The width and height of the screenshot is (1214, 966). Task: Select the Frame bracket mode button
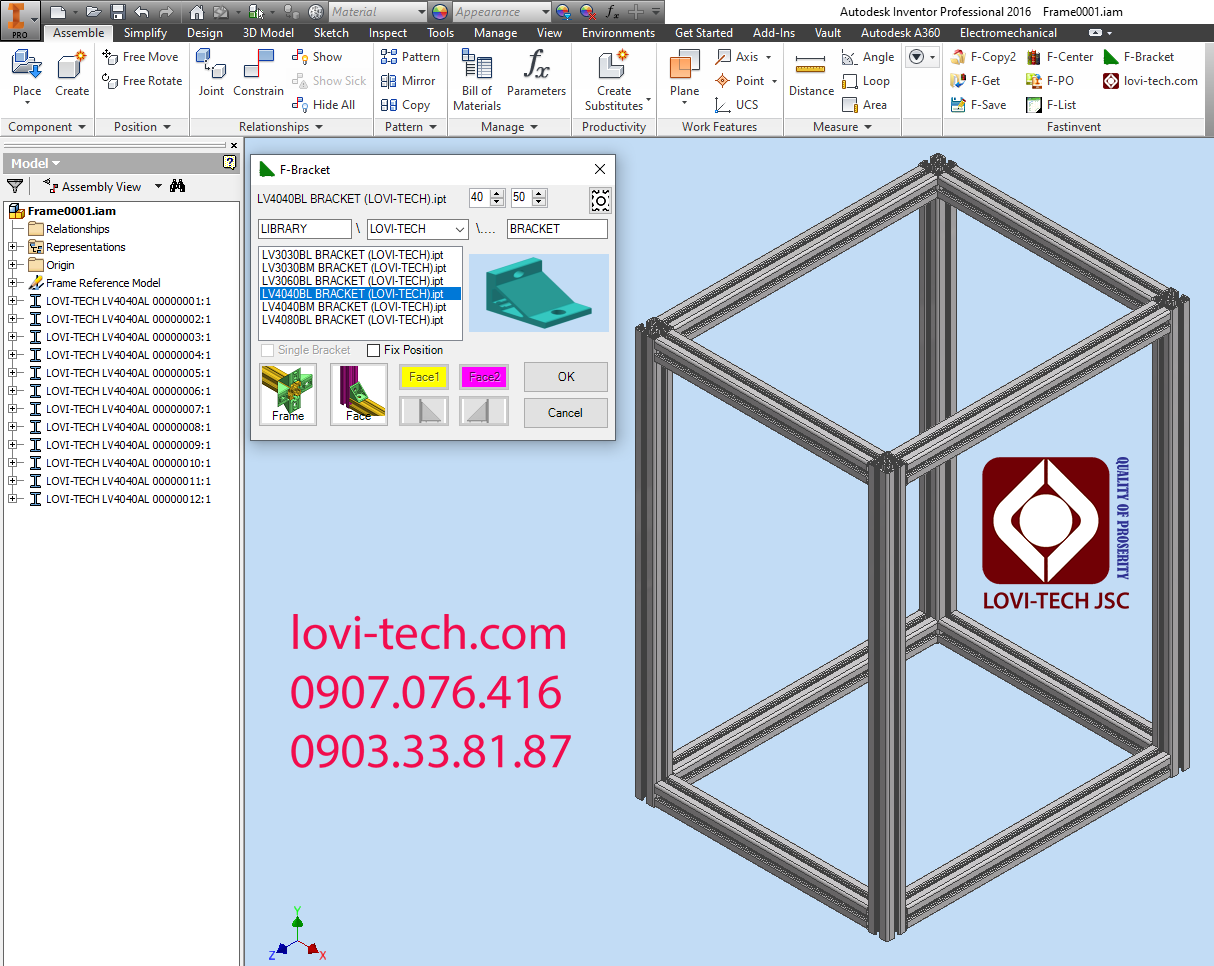click(x=288, y=394)
